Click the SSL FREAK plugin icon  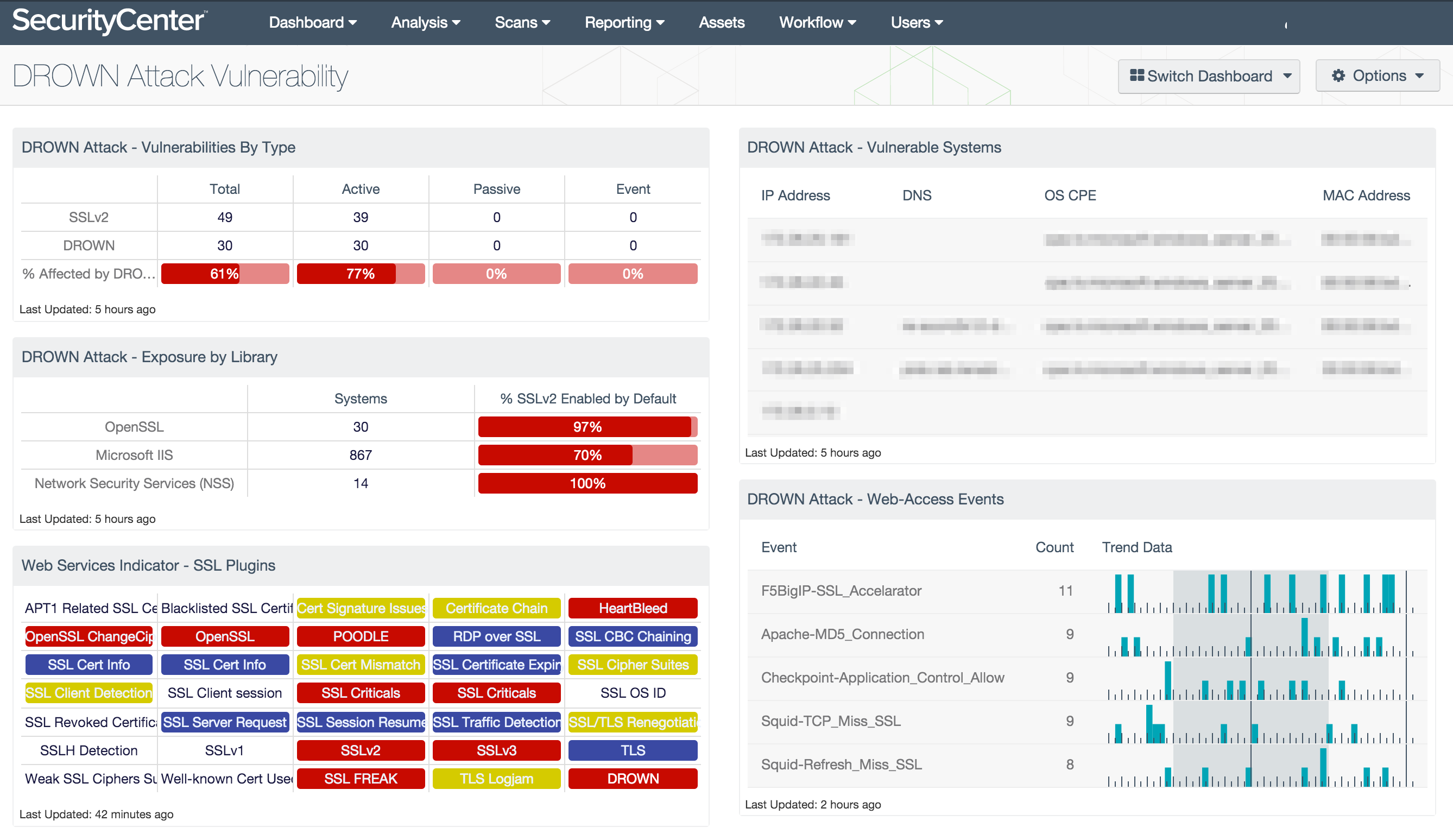361,778
